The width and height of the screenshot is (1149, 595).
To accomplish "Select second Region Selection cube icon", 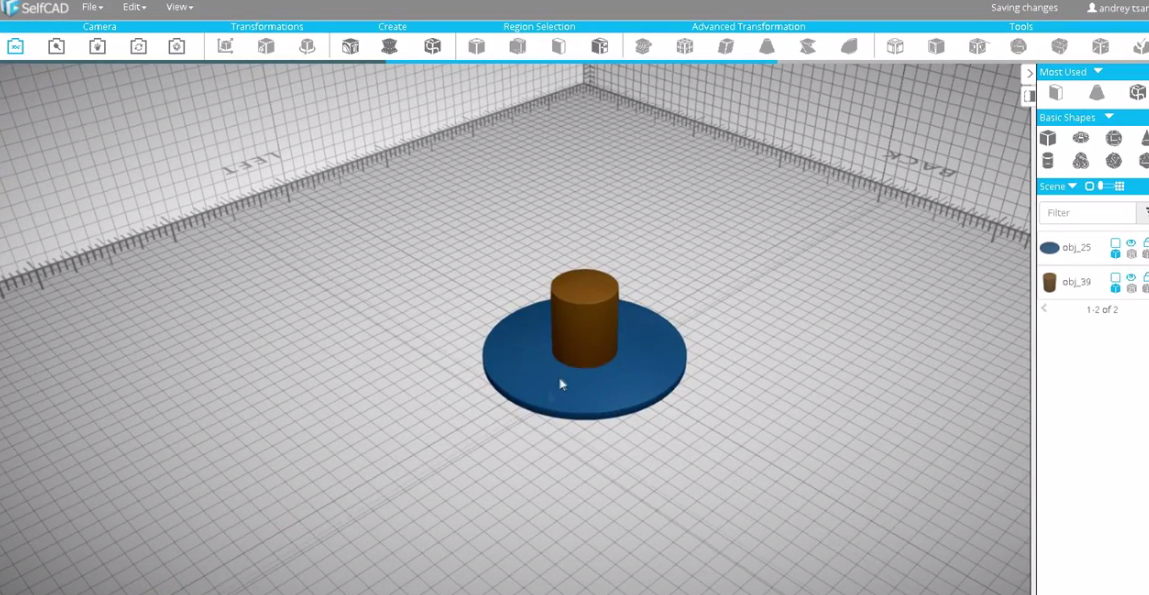I will click(517, 47).
